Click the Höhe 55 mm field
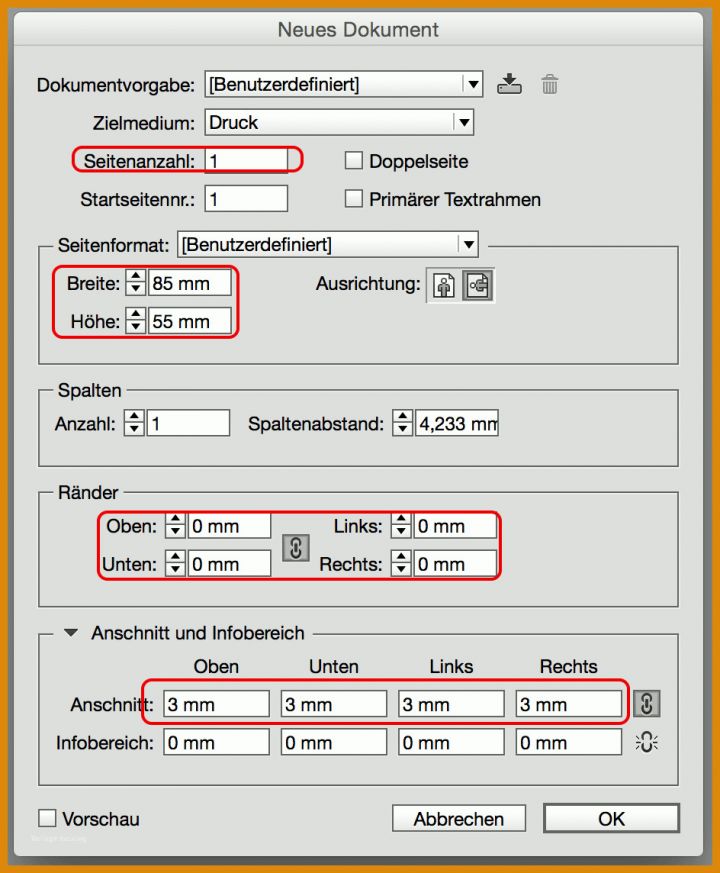 (189, 321)
